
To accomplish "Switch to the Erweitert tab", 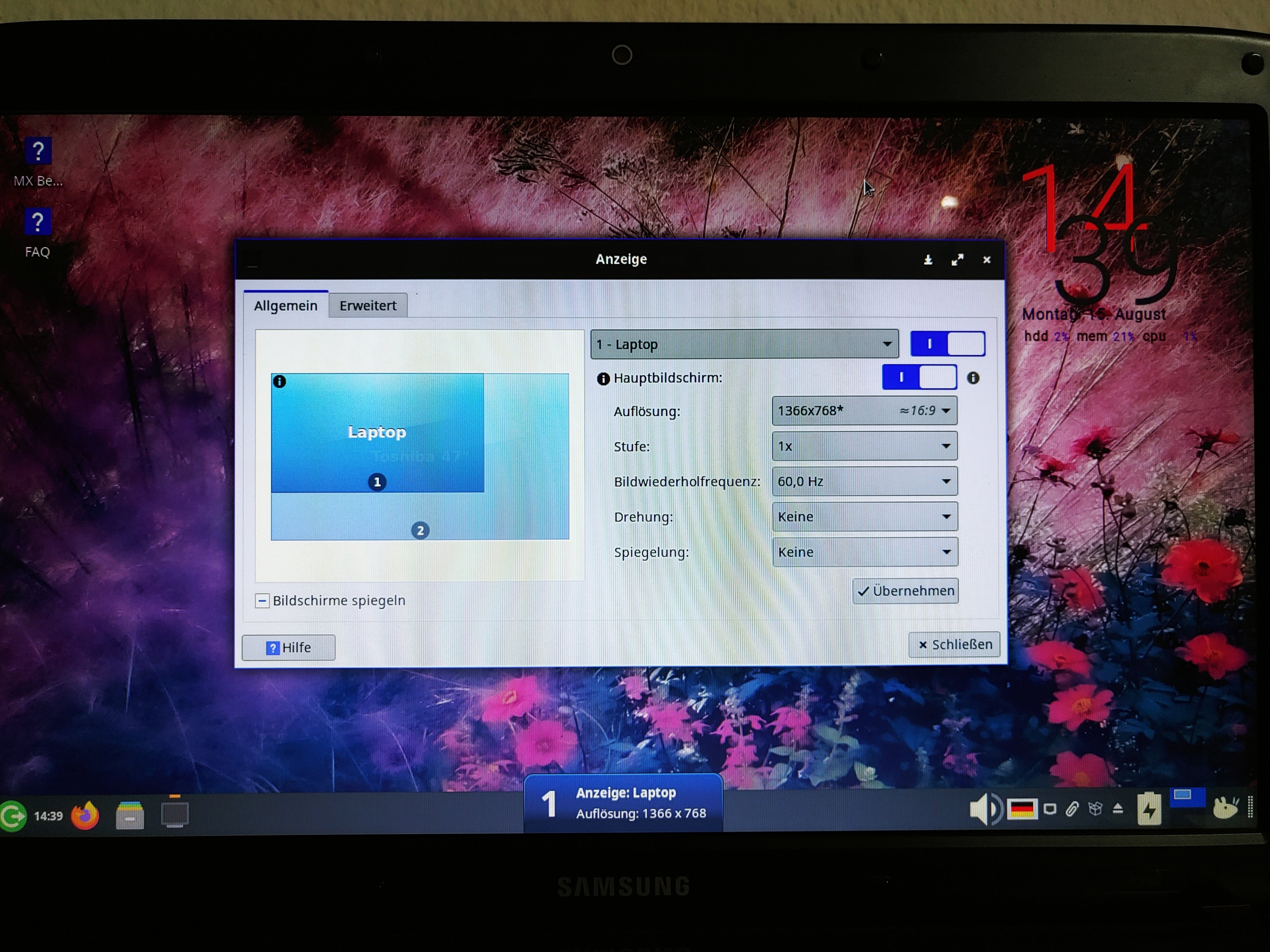I will (367, 305).
